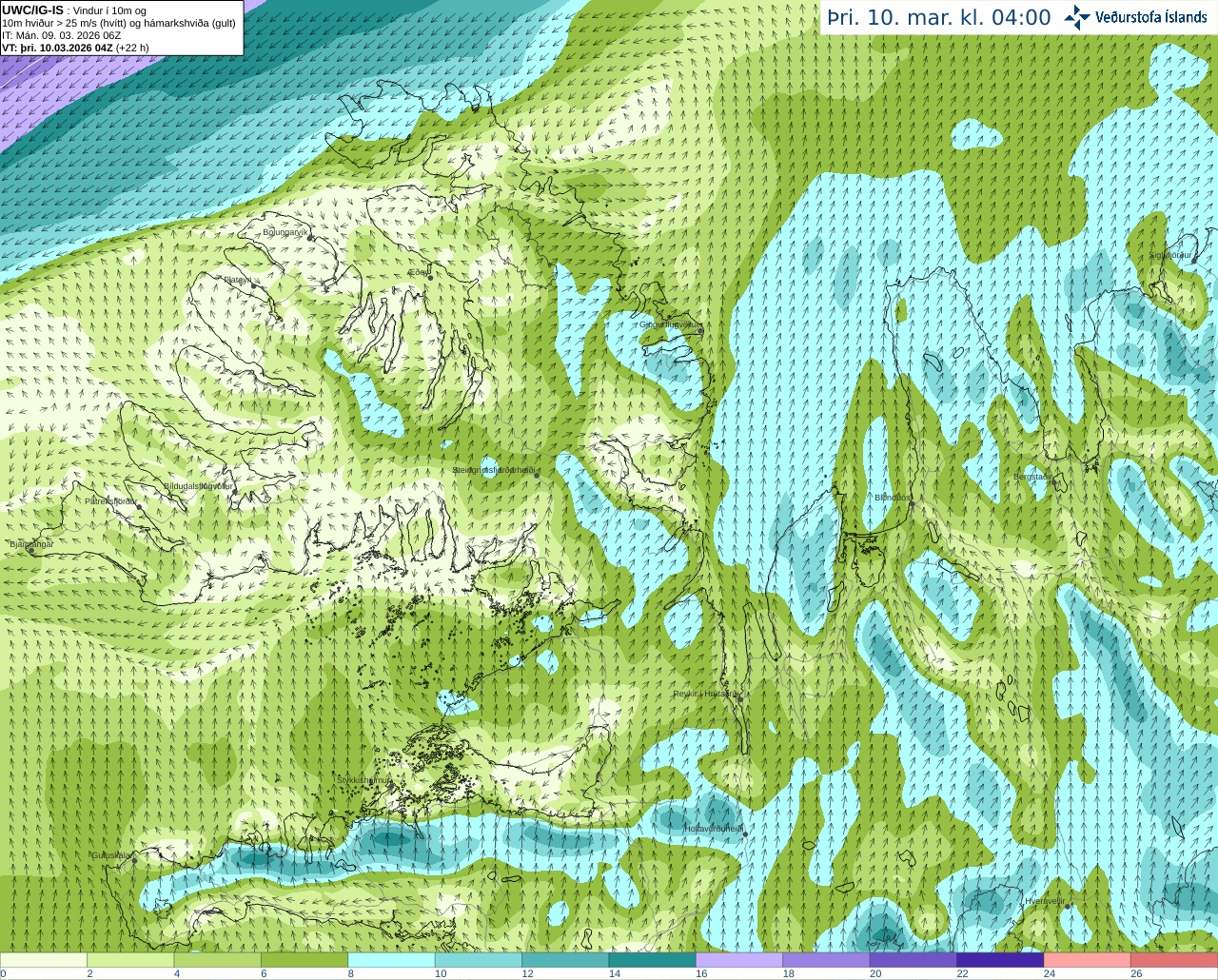This screenshot has width=1218, height=980.
Task: Click the Patreksfjörður station label
Action: [111, 500]
